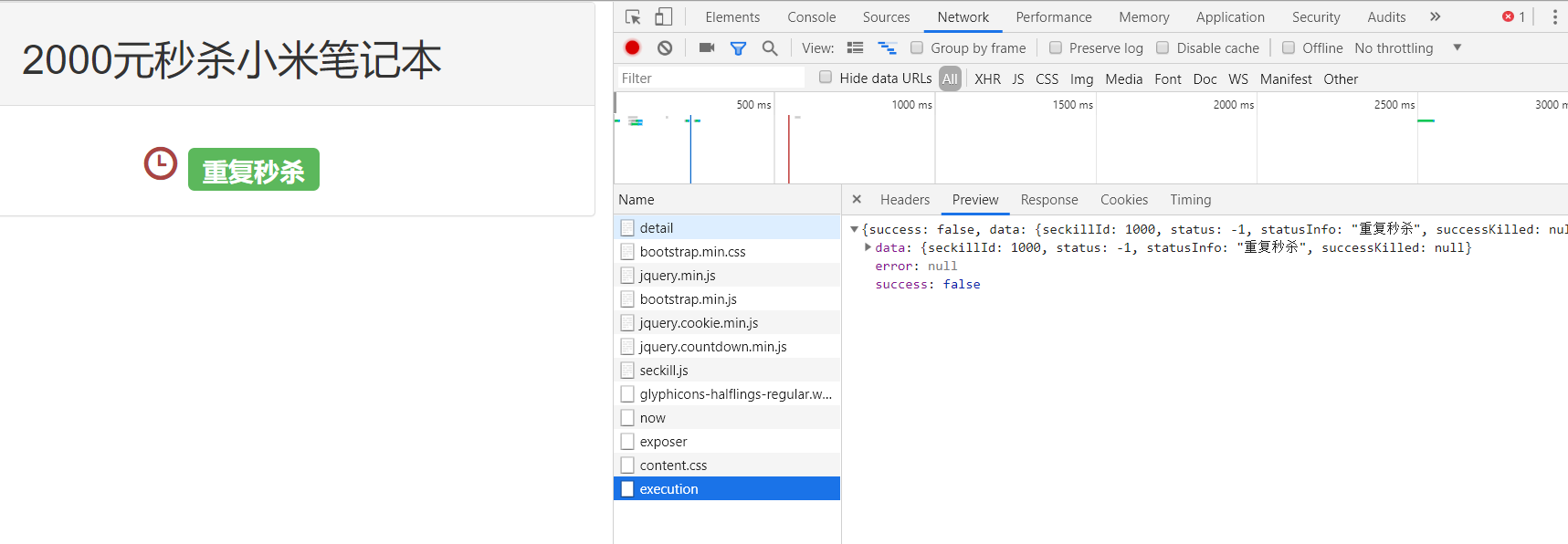The width and height of the screenshot is (1568, 544).
Task: Click the Name column header
Action: pyautogui.click(x=727, y=200)
